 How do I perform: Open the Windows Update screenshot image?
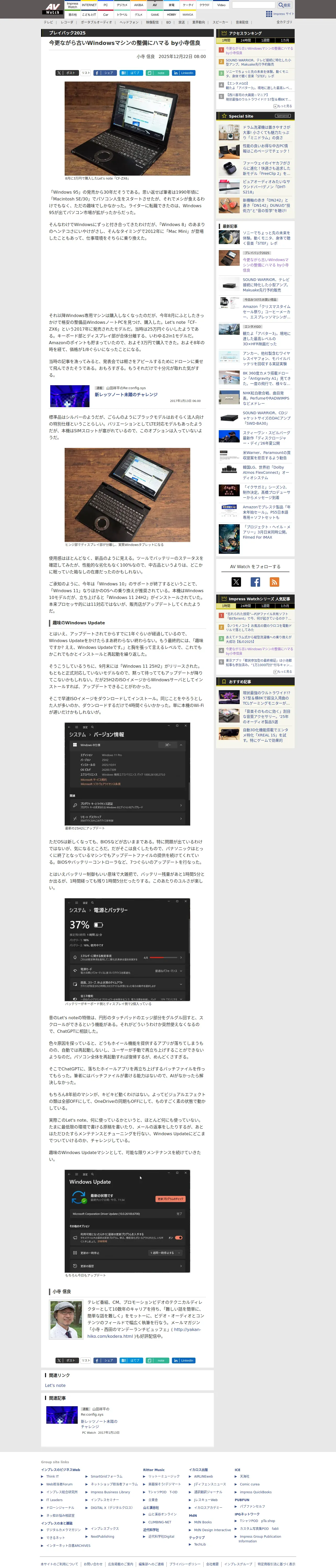tap(127, 1221)
